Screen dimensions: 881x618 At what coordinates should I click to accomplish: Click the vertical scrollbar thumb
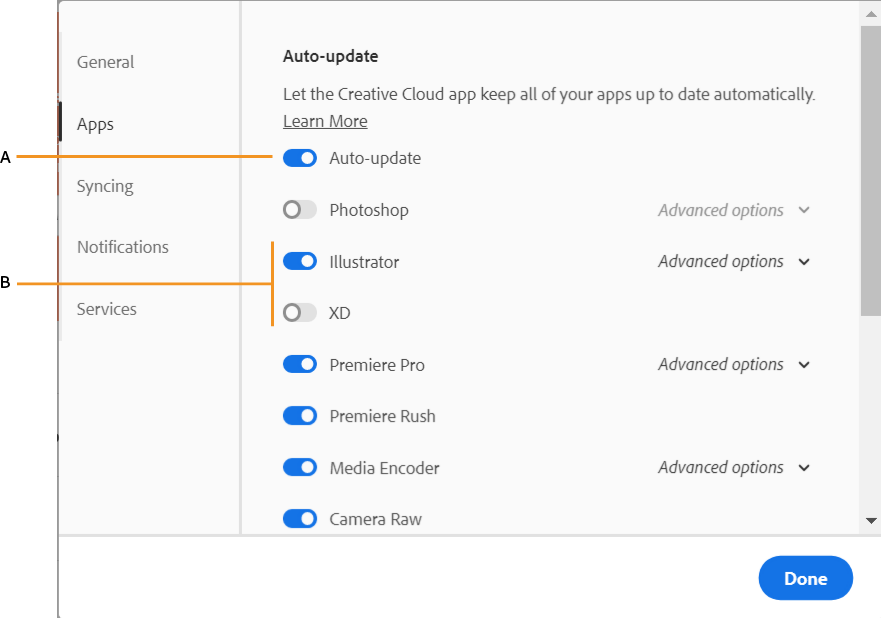click(x=871, y=170)
